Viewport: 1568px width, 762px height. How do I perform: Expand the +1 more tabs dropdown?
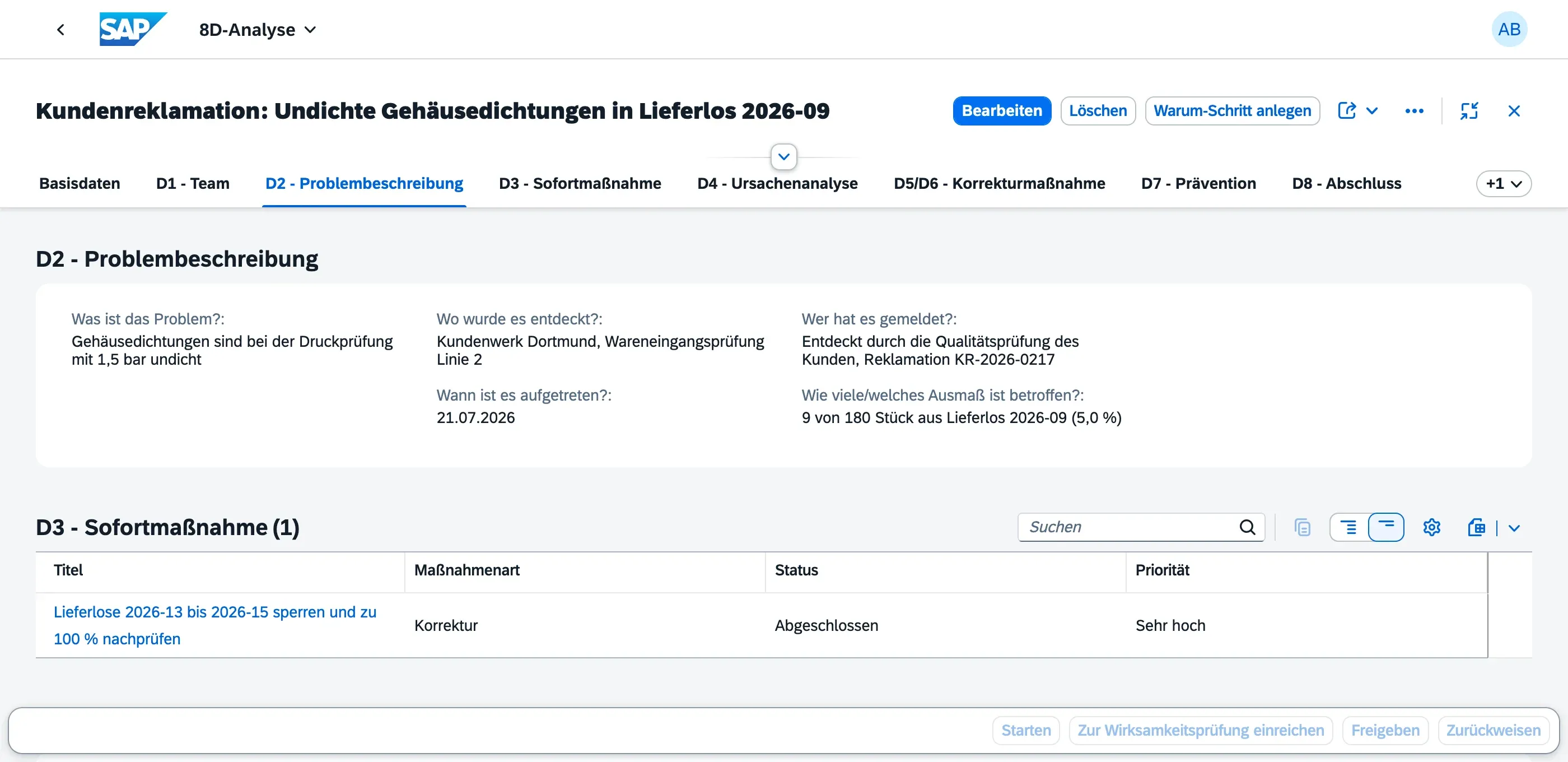coord(1504,183)
